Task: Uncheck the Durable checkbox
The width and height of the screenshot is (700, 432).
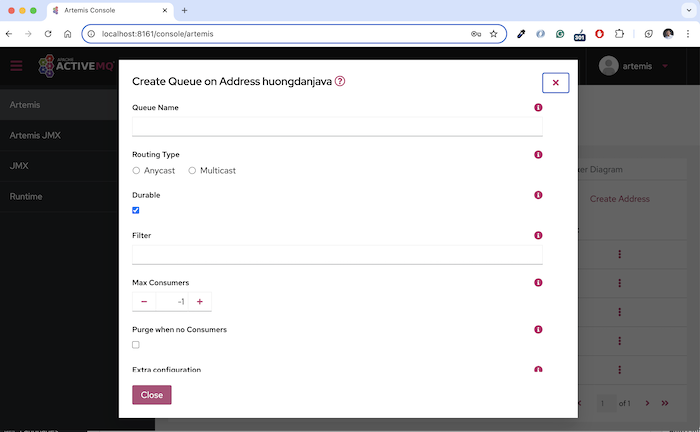Action: click(136, 210)
